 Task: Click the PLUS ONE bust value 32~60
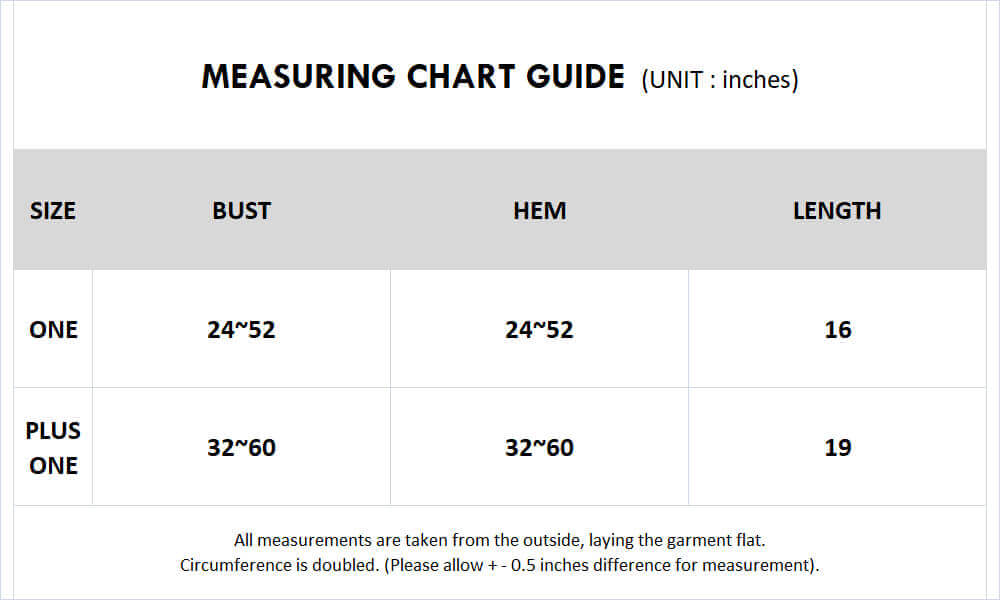[x=241, y=448]
